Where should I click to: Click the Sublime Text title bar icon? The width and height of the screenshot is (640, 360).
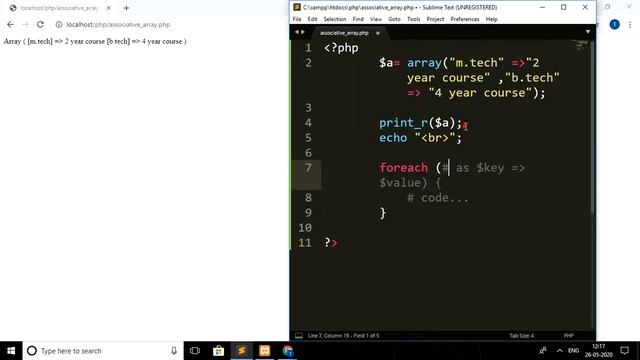click(297, 7)
